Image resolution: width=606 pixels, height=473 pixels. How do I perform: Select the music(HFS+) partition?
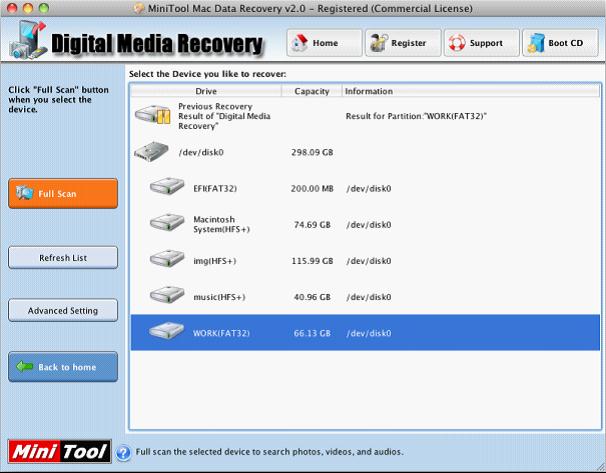pos(219,297)
